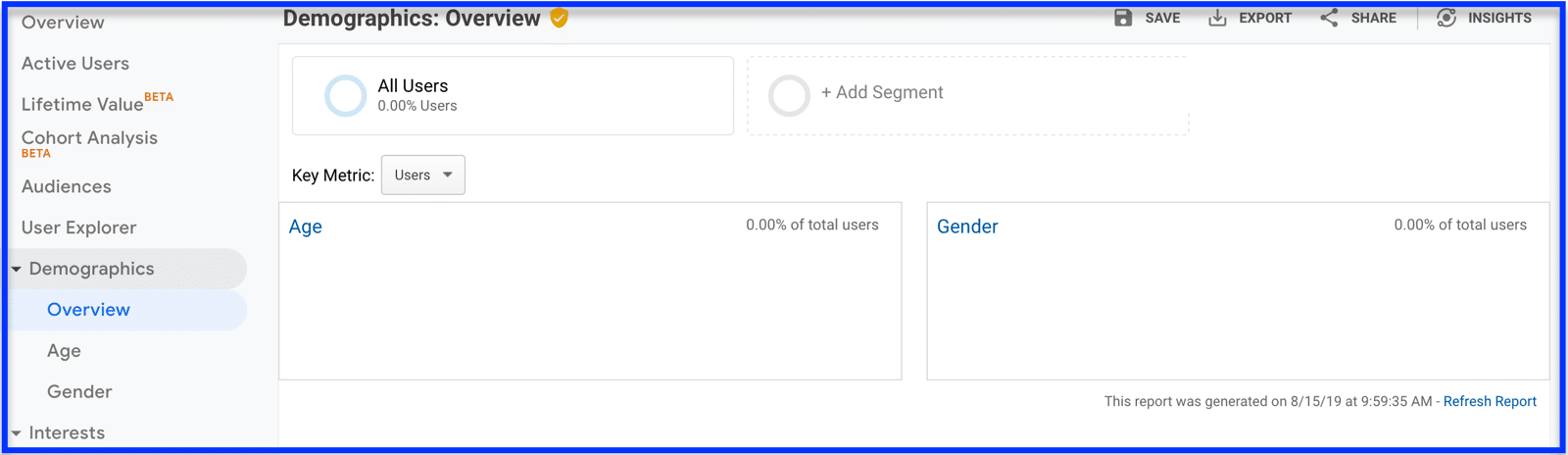
Task: Expand the Interests section arrow
Action: [17, 432]
